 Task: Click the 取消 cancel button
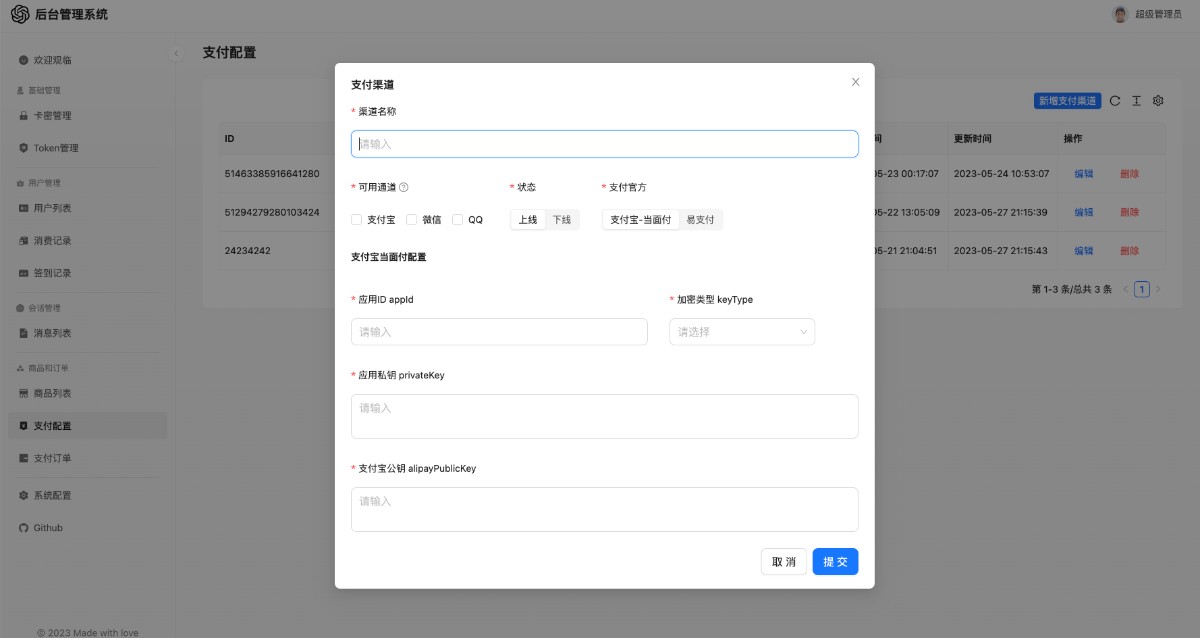coord(784,562)
